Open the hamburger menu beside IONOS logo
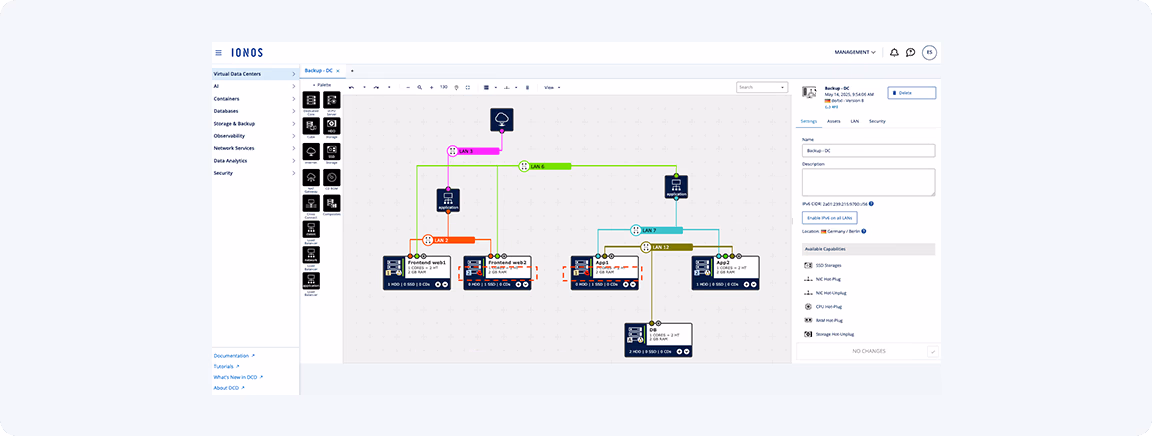This screenshot has width=1152, height=436. coord(219,52)
